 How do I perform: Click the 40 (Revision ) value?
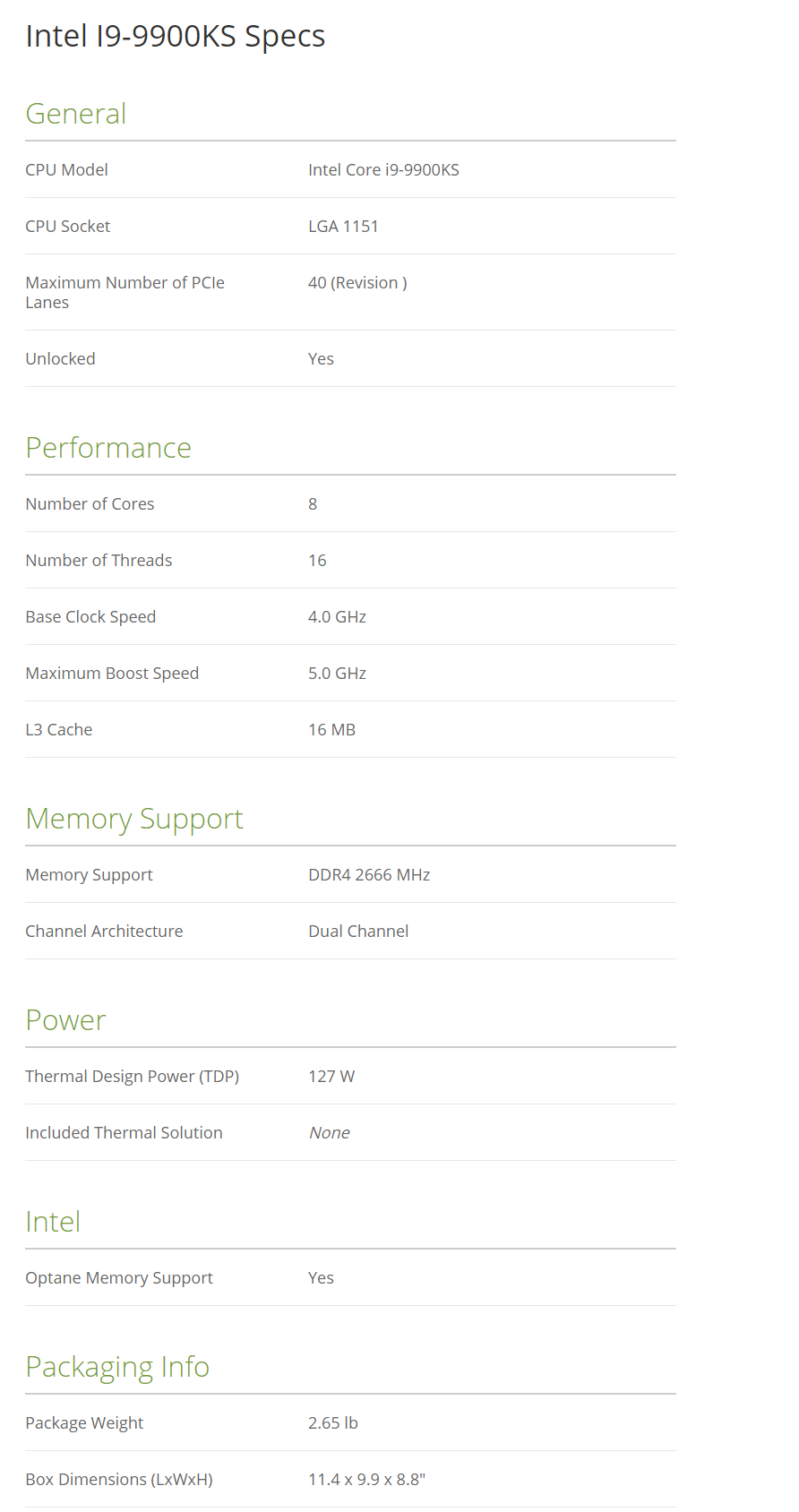point(357,283)
